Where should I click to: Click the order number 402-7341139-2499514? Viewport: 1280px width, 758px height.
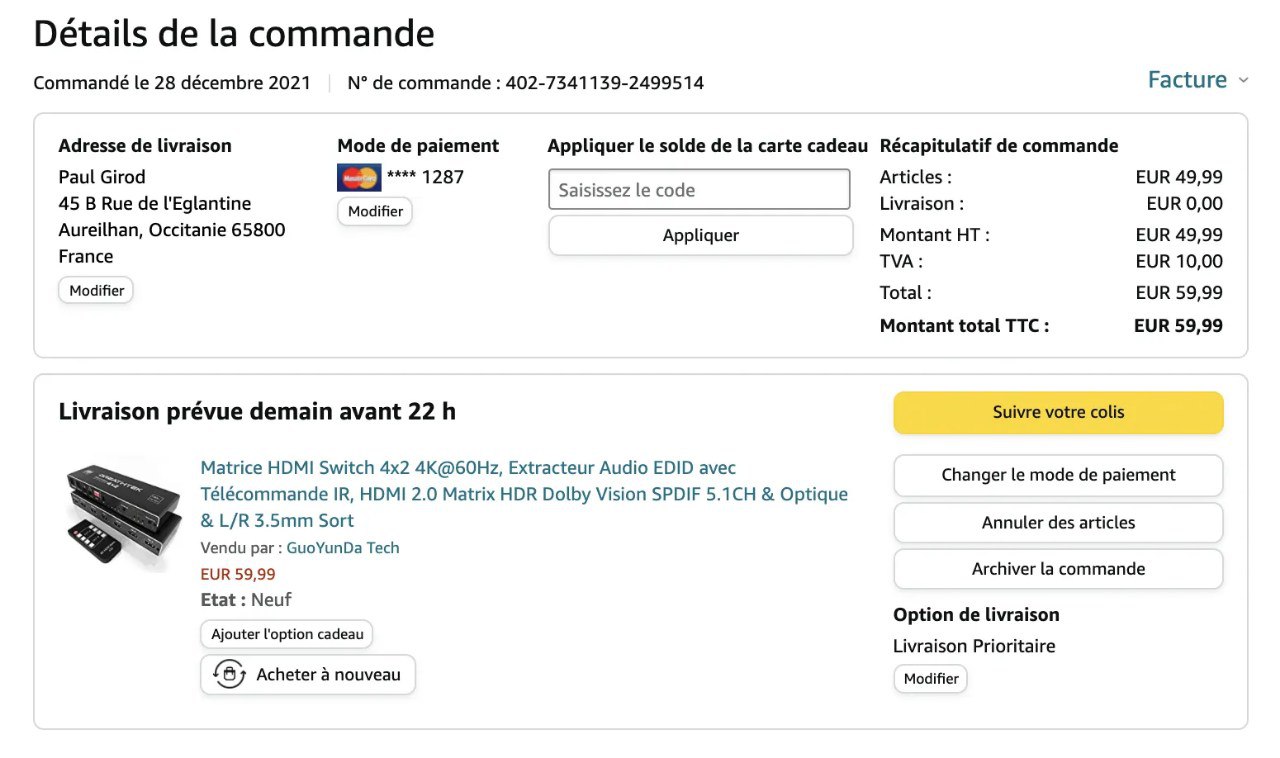pyautogui.click(x=604, y=83)
